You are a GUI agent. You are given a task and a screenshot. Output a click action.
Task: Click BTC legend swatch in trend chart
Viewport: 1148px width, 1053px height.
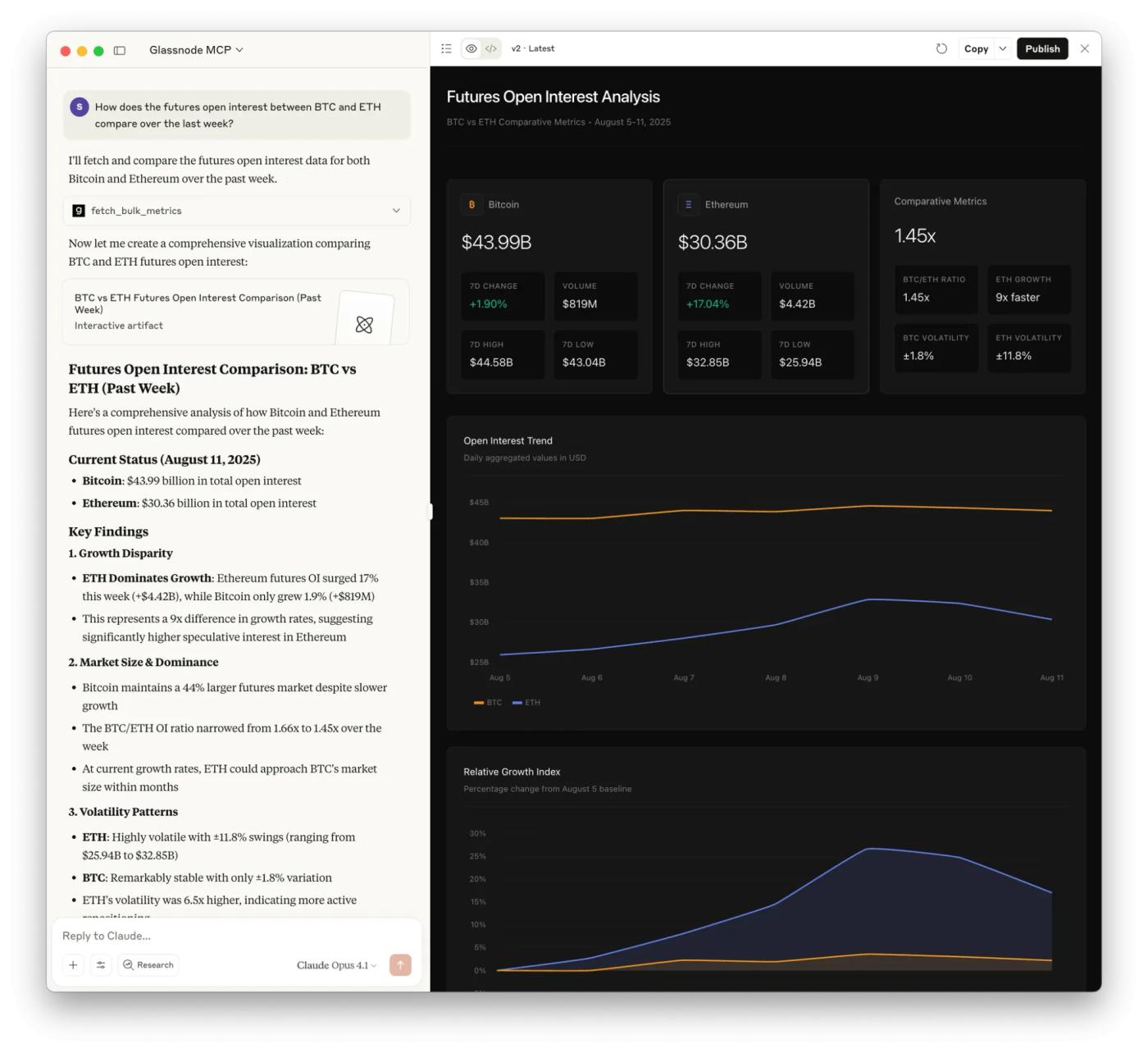479,703
